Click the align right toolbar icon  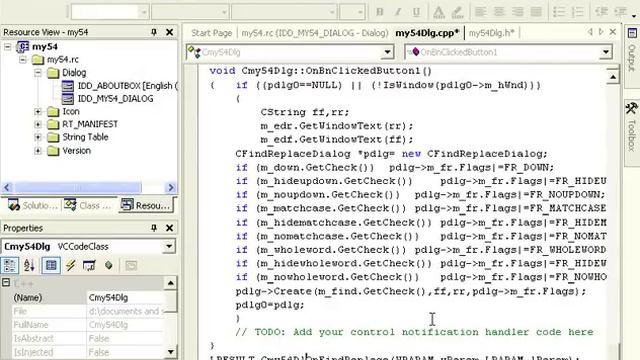[x=518, y=12]
